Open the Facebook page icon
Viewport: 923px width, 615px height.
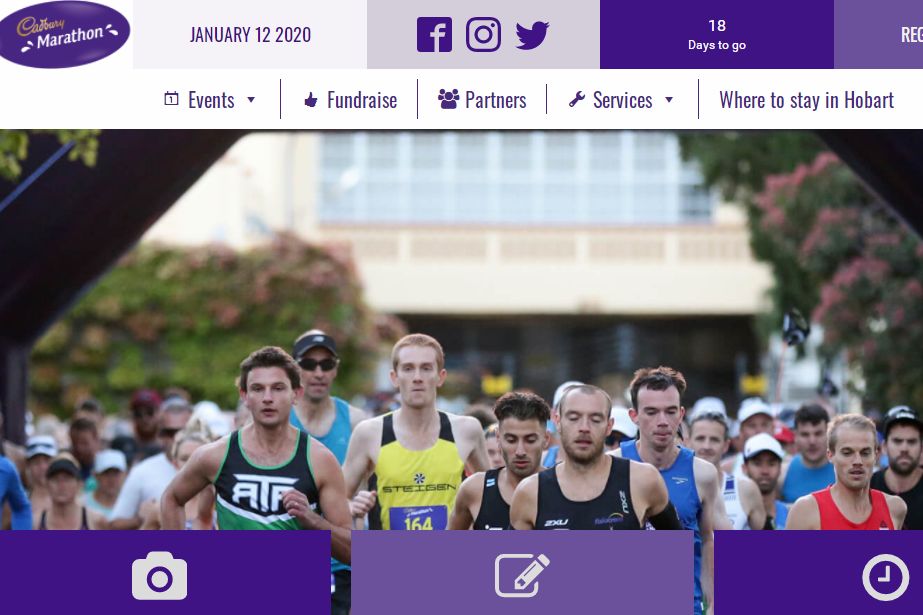(434, 35)
